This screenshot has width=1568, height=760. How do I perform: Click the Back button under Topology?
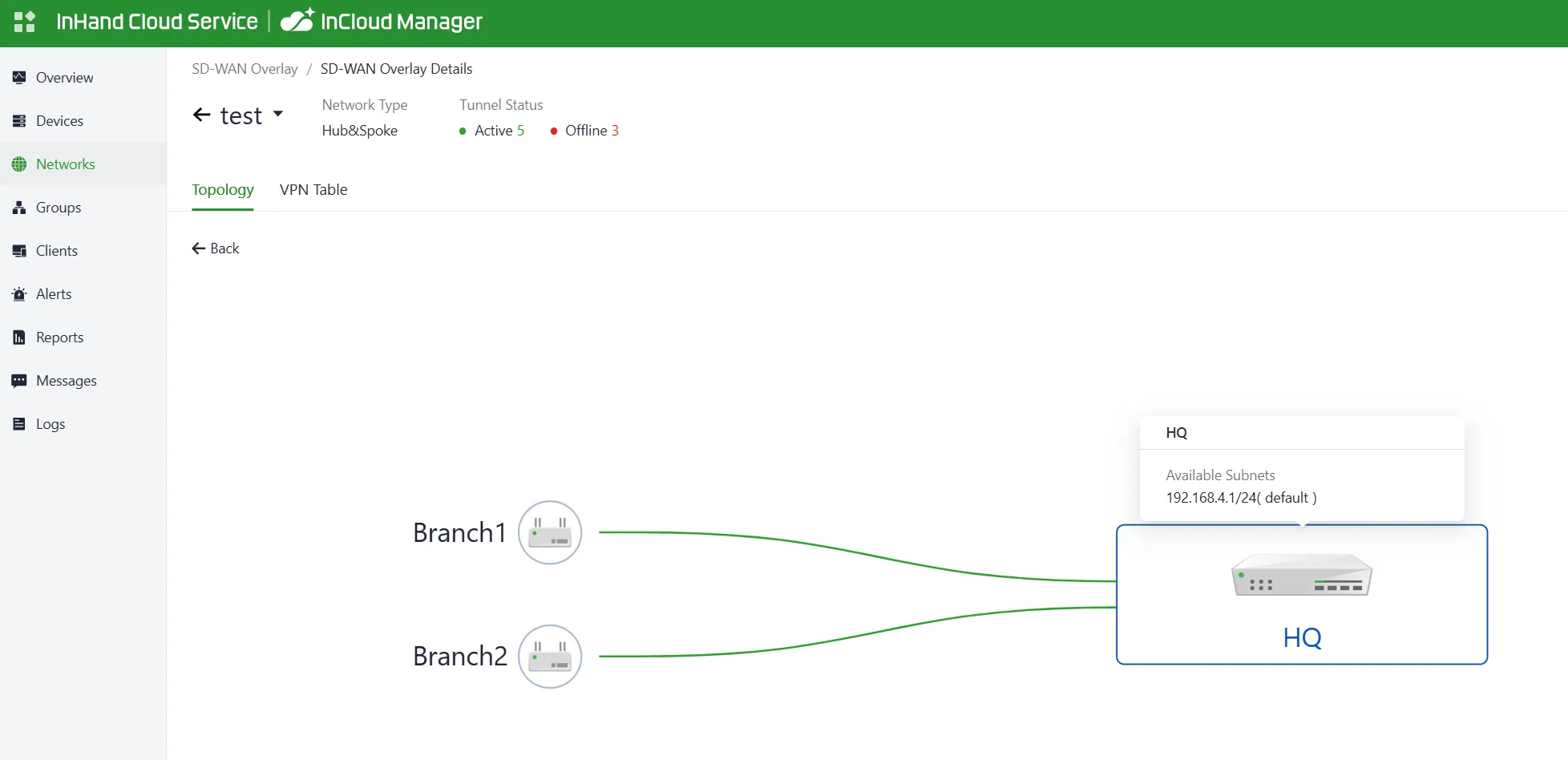click(216, 249)
